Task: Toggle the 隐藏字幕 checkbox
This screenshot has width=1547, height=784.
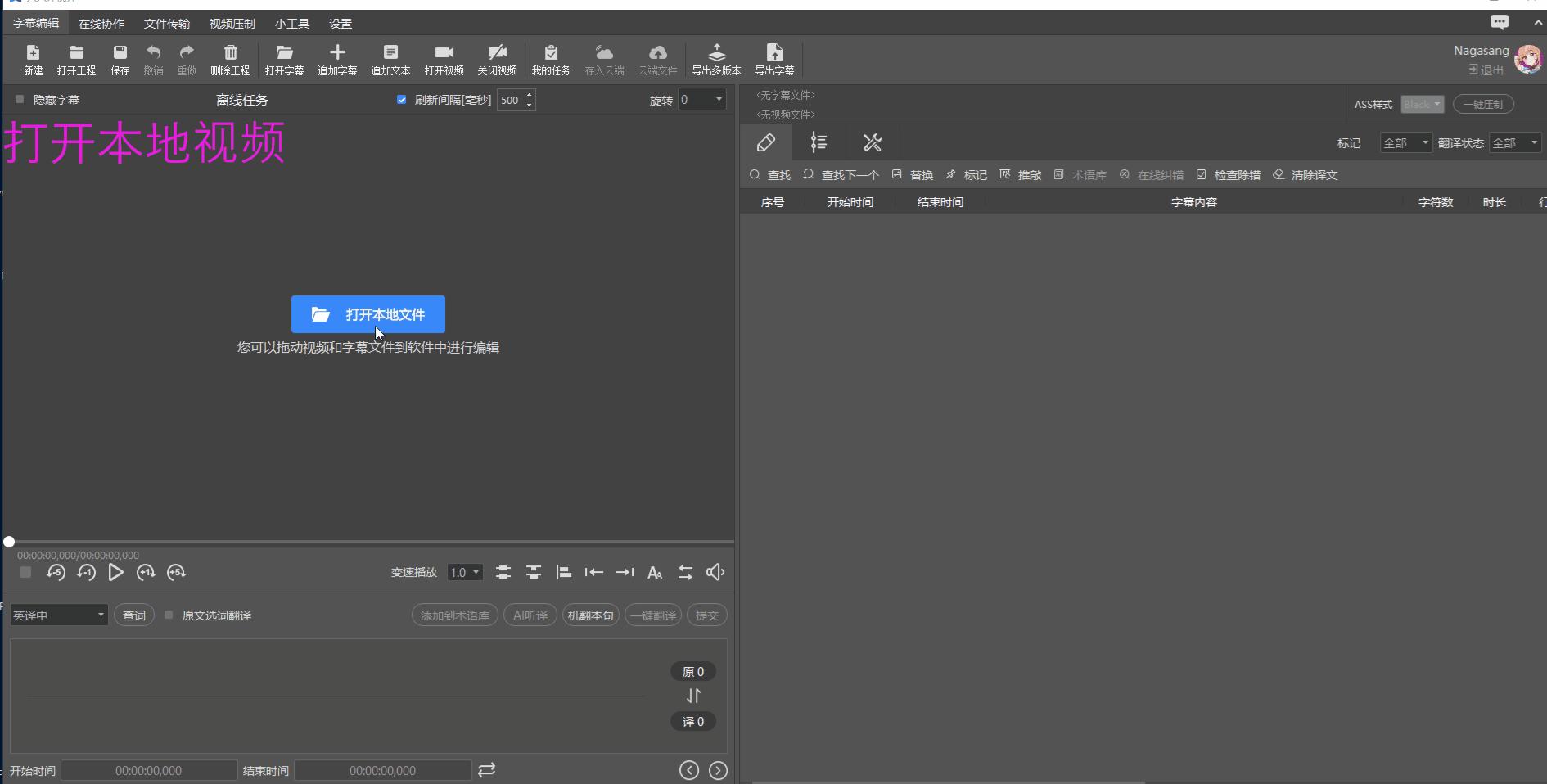Action: point(20,100)
